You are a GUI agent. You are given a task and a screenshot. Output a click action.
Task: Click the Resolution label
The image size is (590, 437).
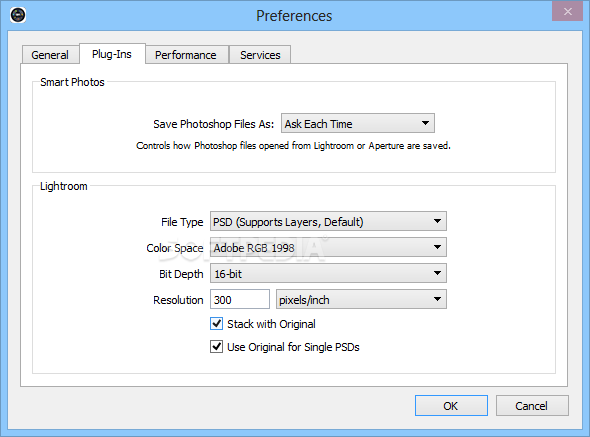pos(178,300)
